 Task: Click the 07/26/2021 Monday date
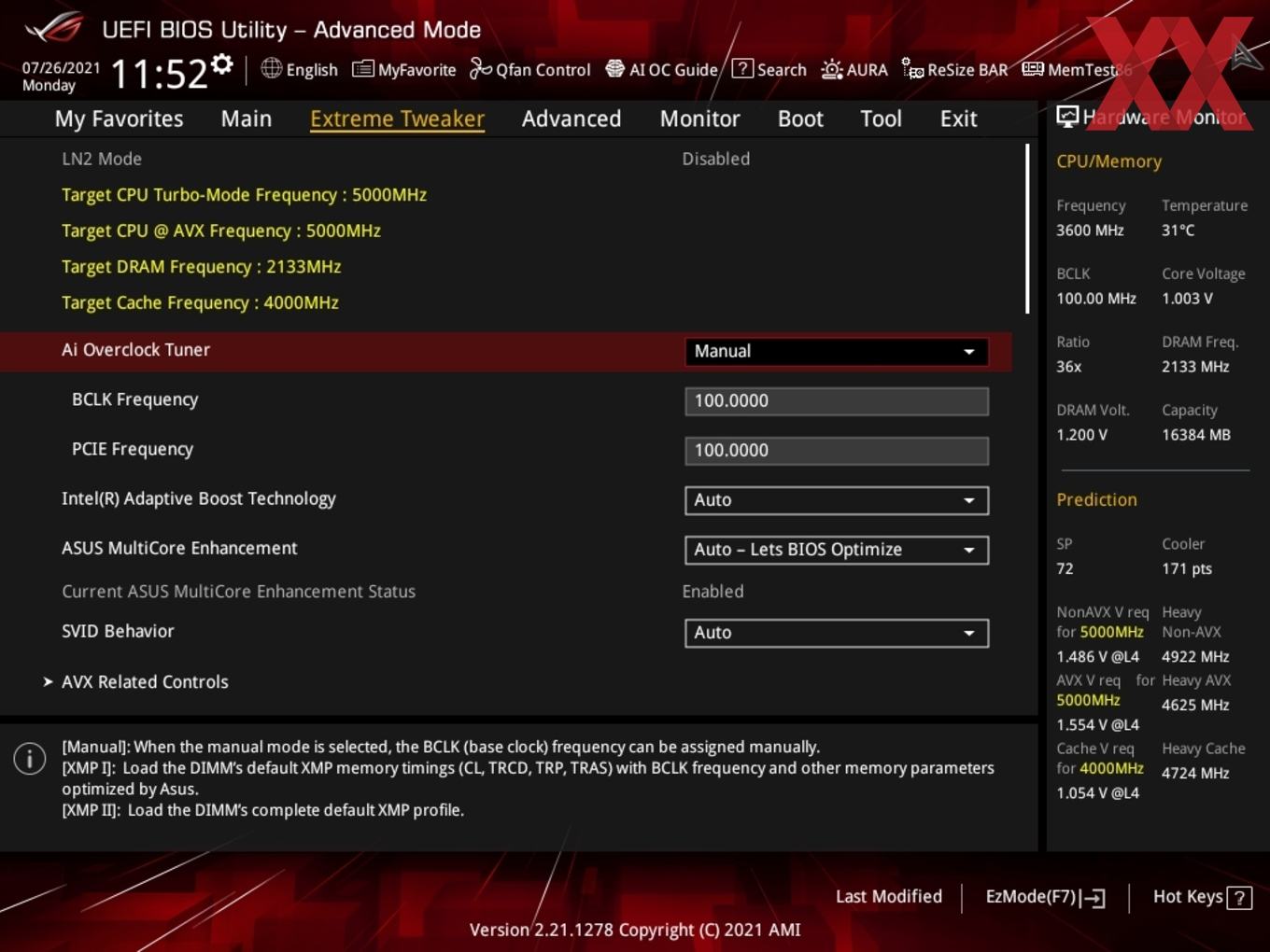(x=61, y=77)
